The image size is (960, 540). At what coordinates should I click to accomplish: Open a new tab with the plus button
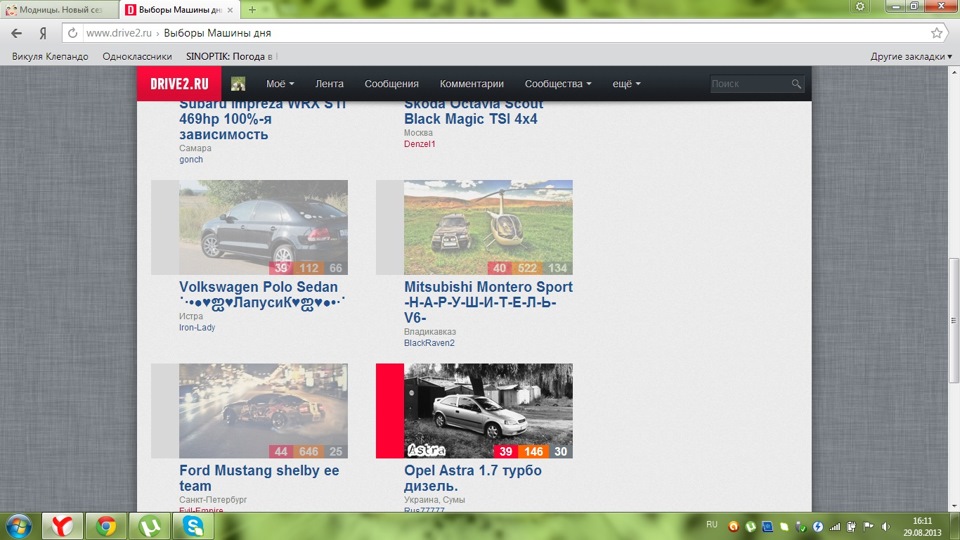(x=252, y=10)
